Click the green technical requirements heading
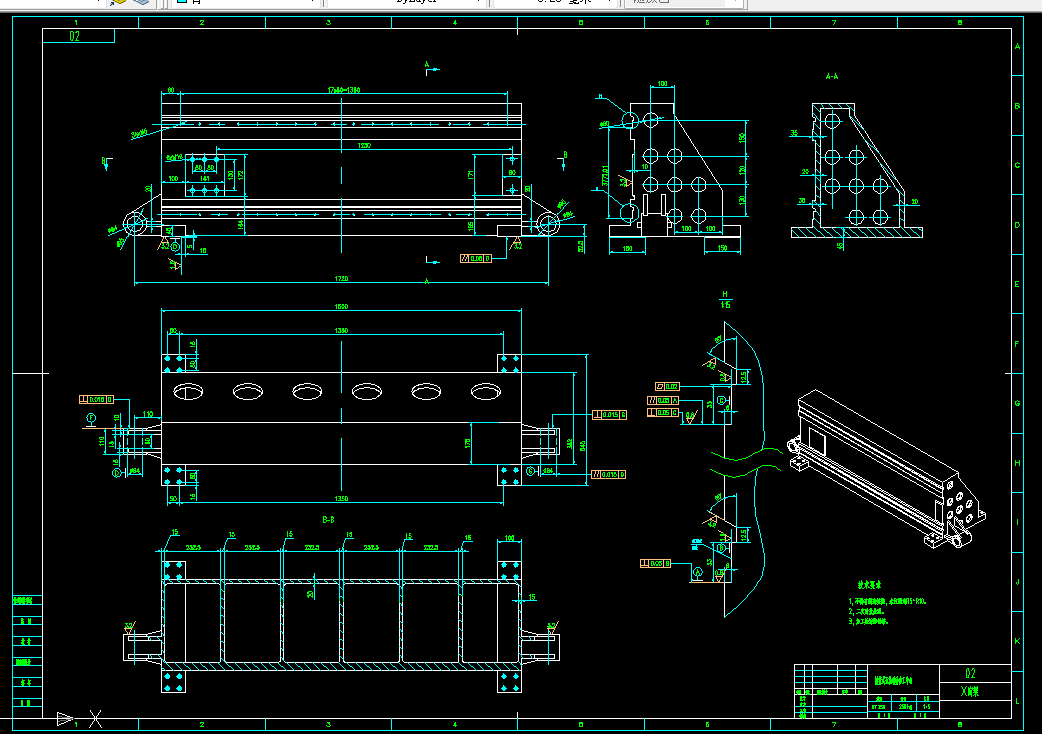Image resolution: width=1042 pixels, height=734 pixels. click(x=869, y=585)
